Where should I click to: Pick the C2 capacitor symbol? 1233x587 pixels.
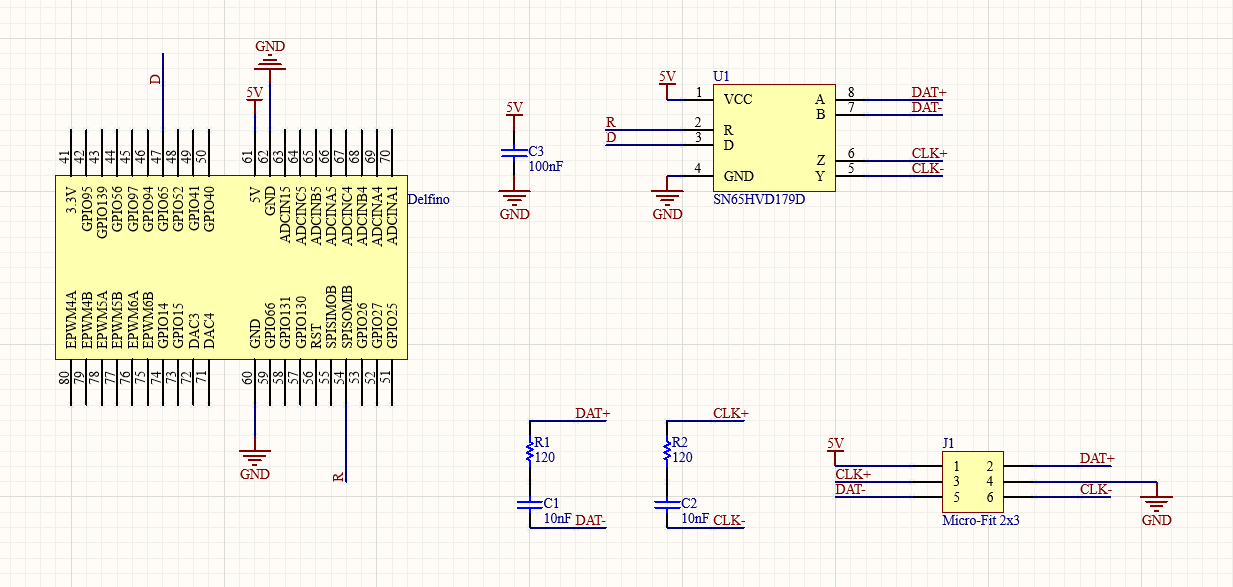(x=667, y=505)
